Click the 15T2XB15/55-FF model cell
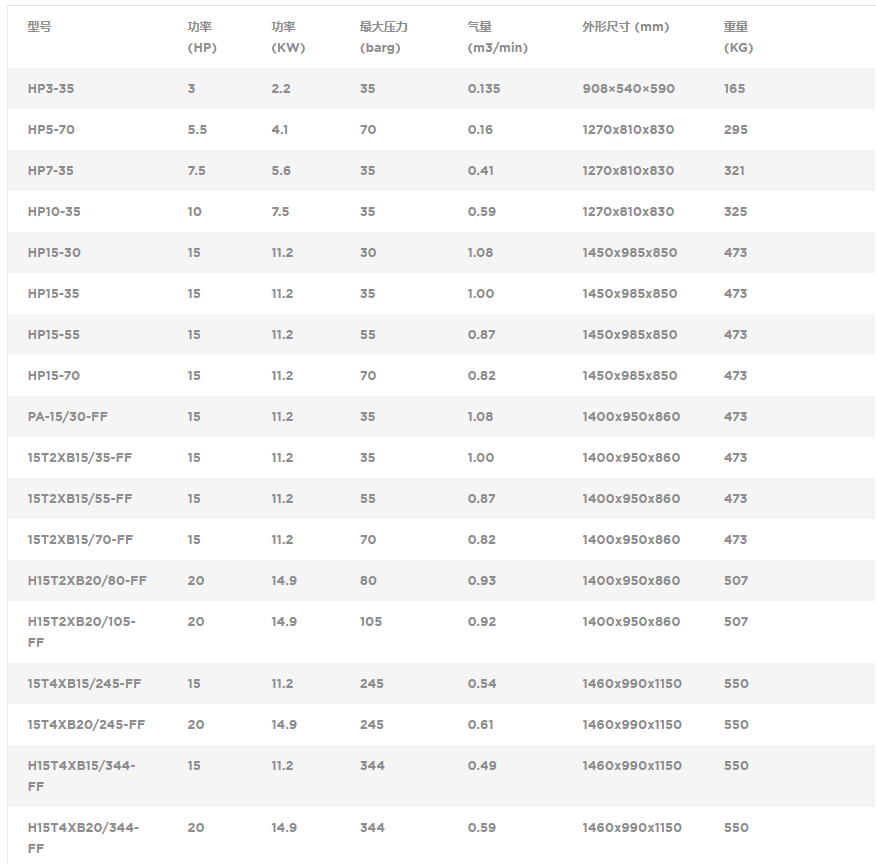The image size is (876, 864). 80,499
